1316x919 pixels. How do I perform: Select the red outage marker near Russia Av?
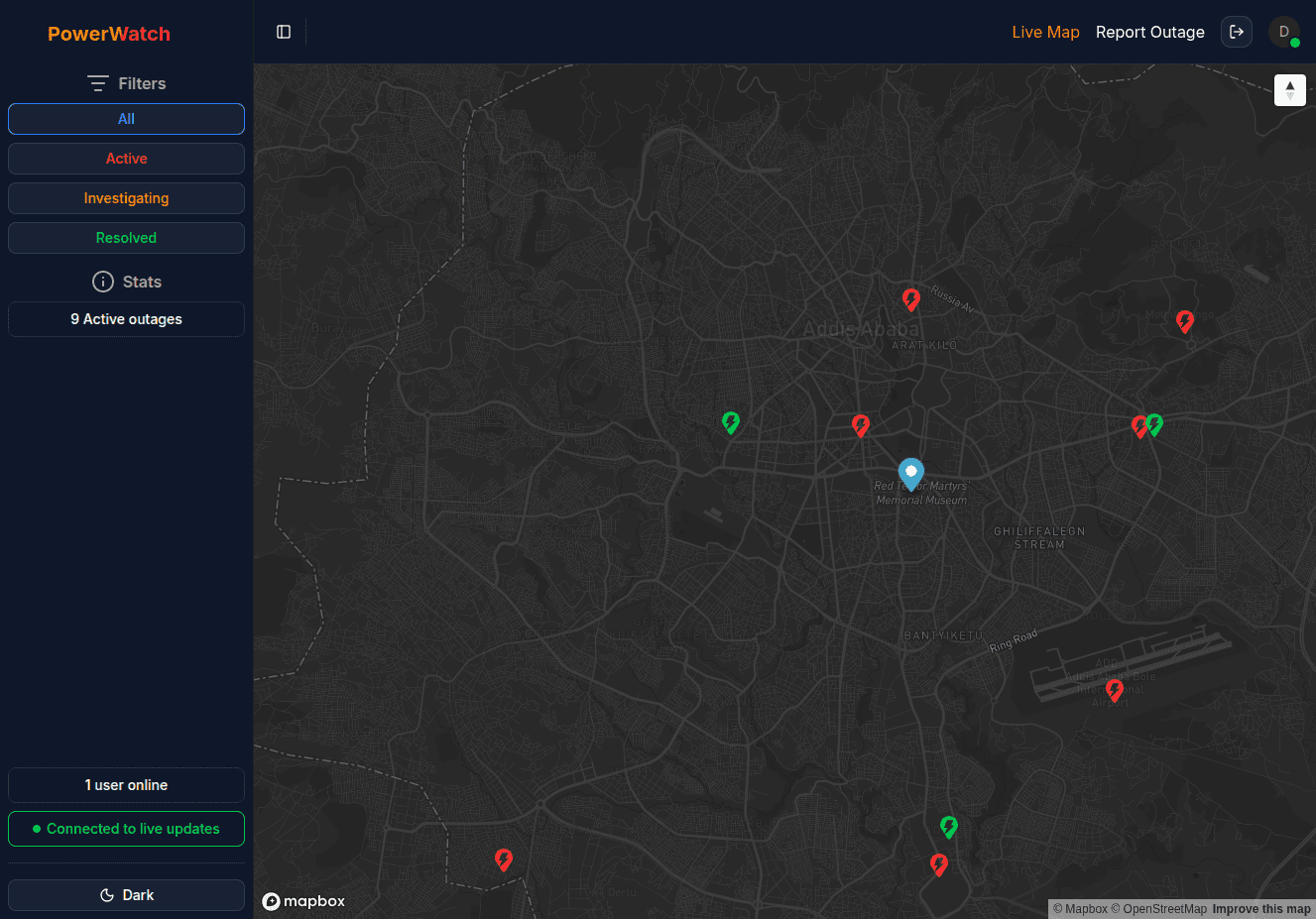coord(911,299)
